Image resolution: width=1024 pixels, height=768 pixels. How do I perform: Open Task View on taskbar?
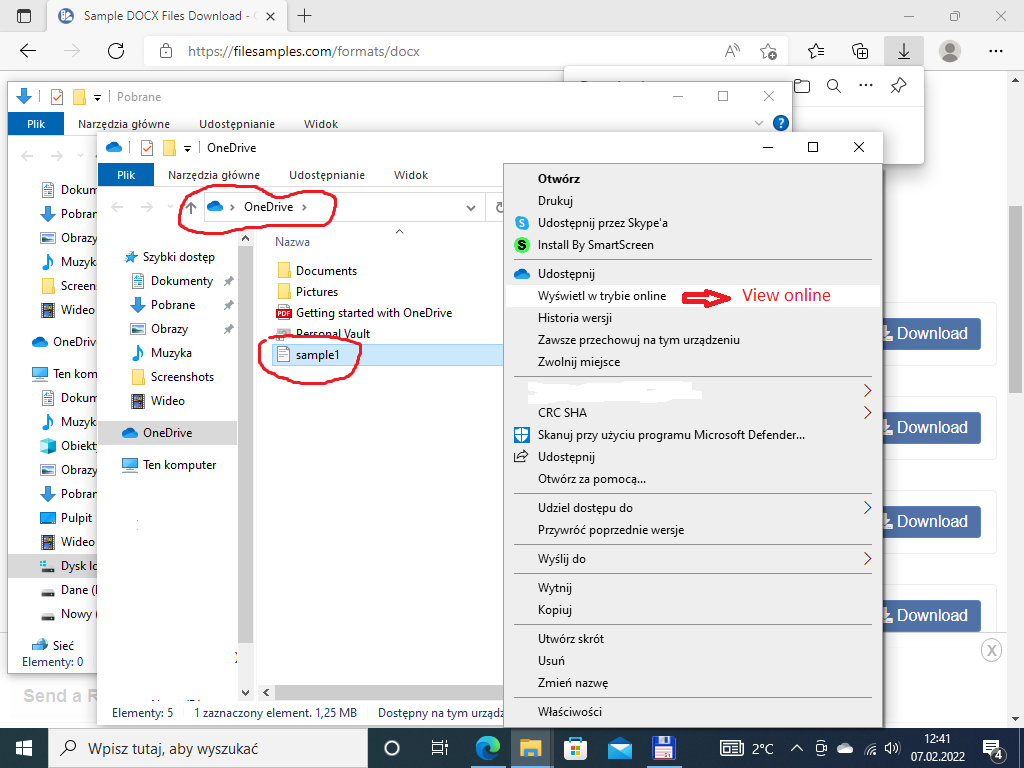click(x=440, y=748)
